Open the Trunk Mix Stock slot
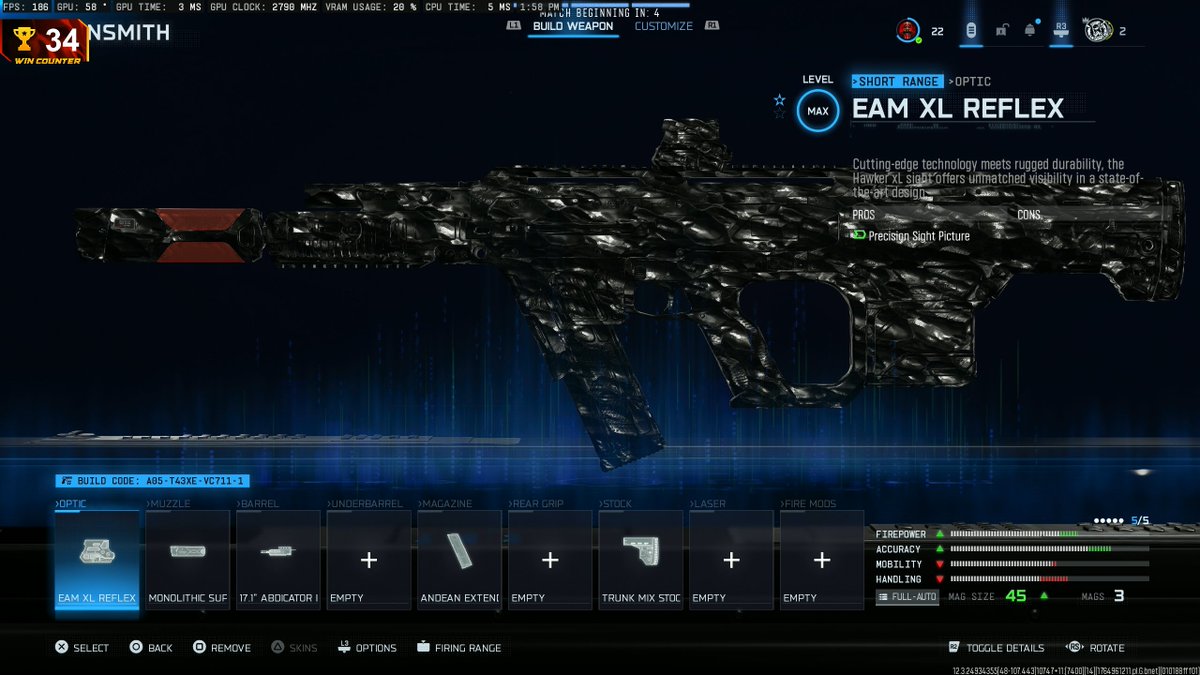Viewport: 1200px width, 675px height. coord(641,560)
